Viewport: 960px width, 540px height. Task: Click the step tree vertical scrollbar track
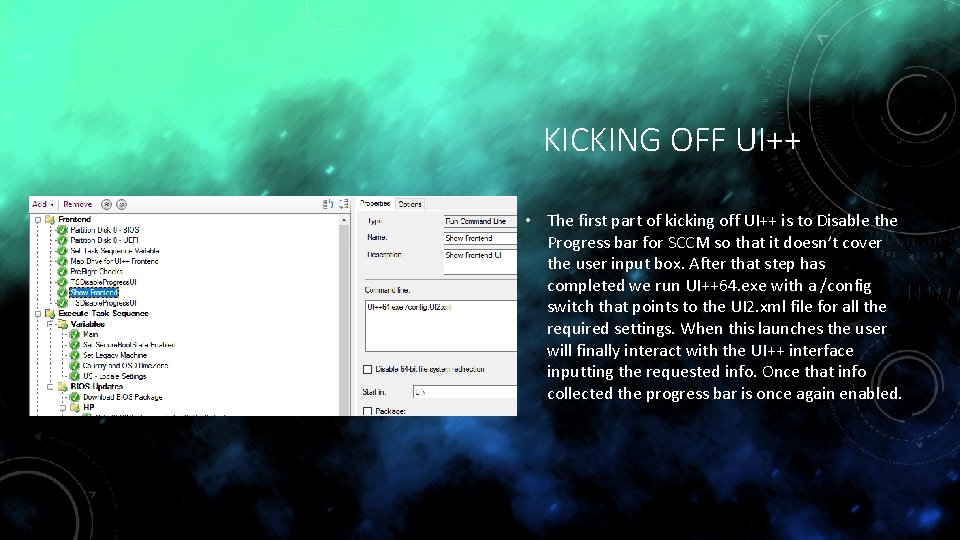(344, 320)
